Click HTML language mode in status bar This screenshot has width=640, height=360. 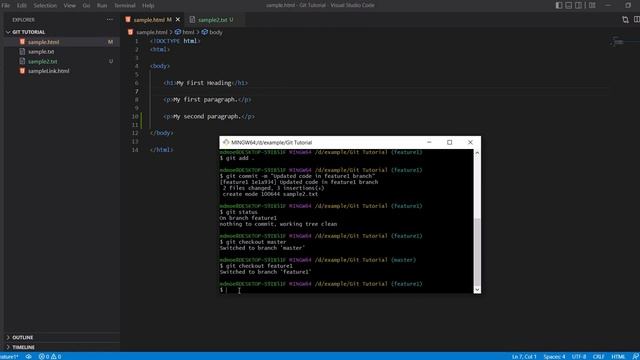pyautogui.click(x=618, y=356)
